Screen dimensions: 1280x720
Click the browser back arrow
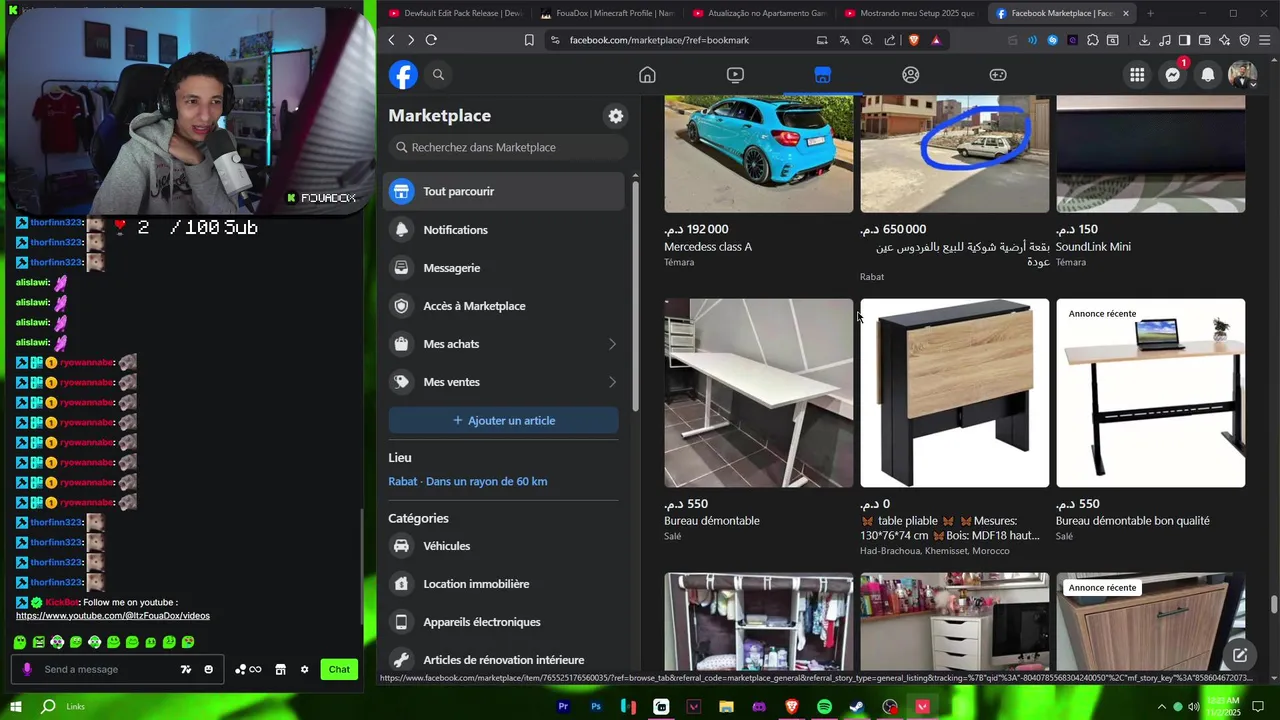tap(391, 40)
